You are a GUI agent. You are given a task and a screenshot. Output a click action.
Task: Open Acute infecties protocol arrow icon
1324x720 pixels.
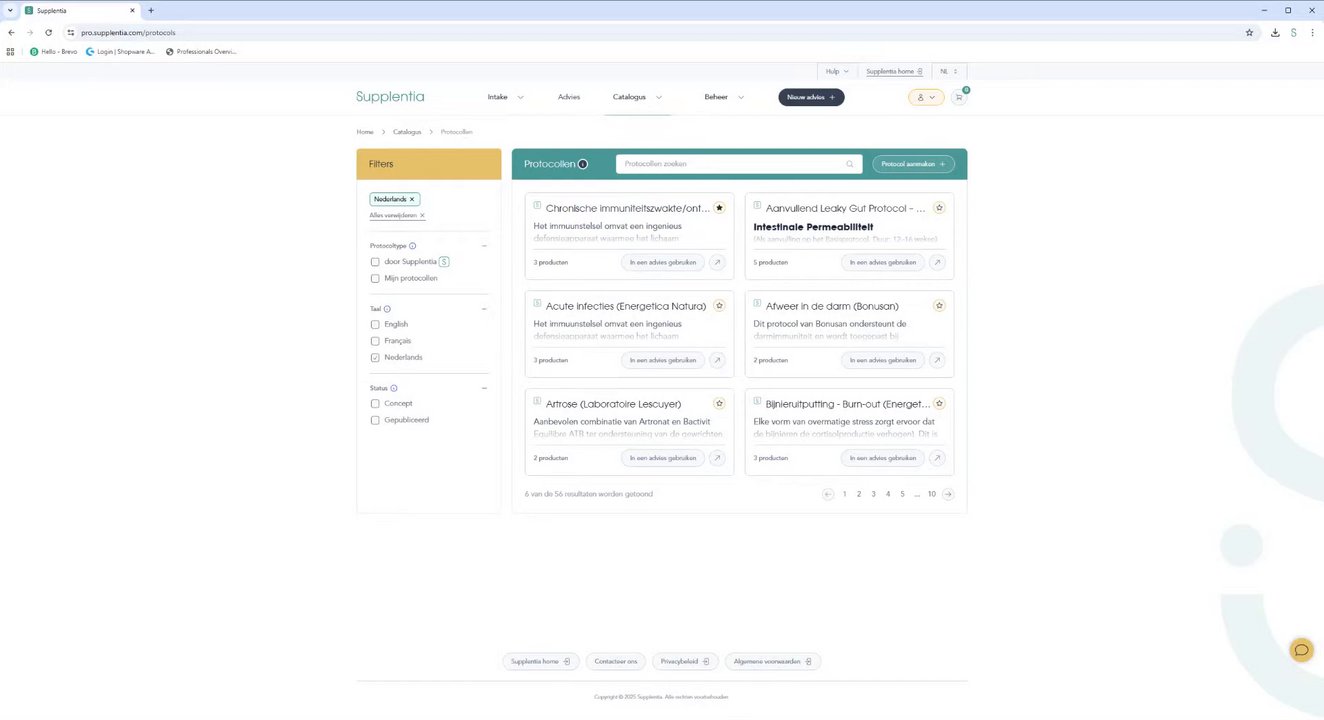[717, 360]
